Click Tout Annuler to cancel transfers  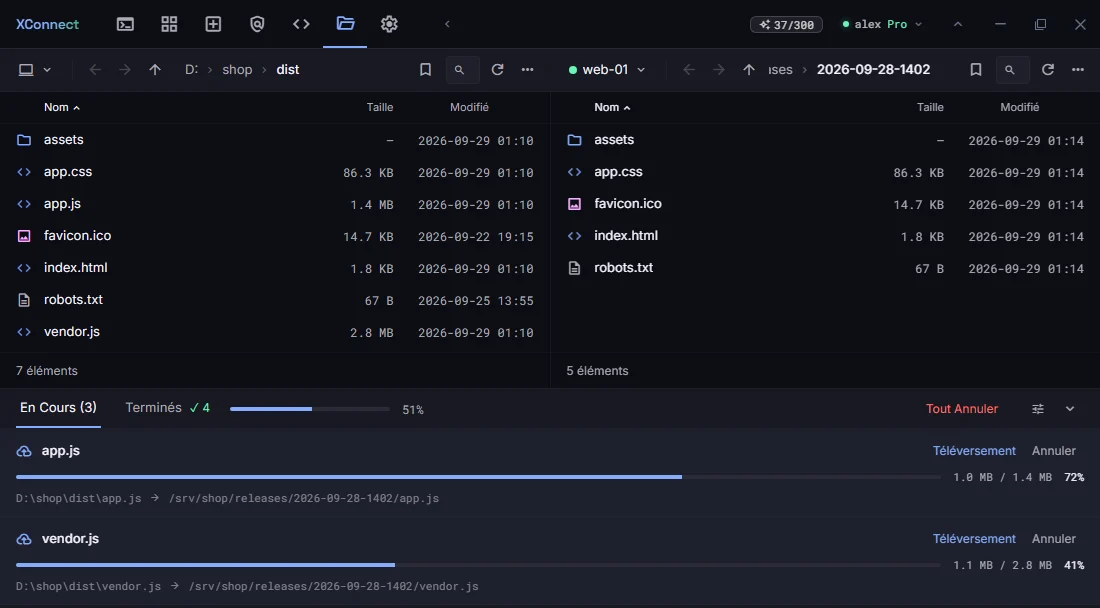tap(961, 409)
